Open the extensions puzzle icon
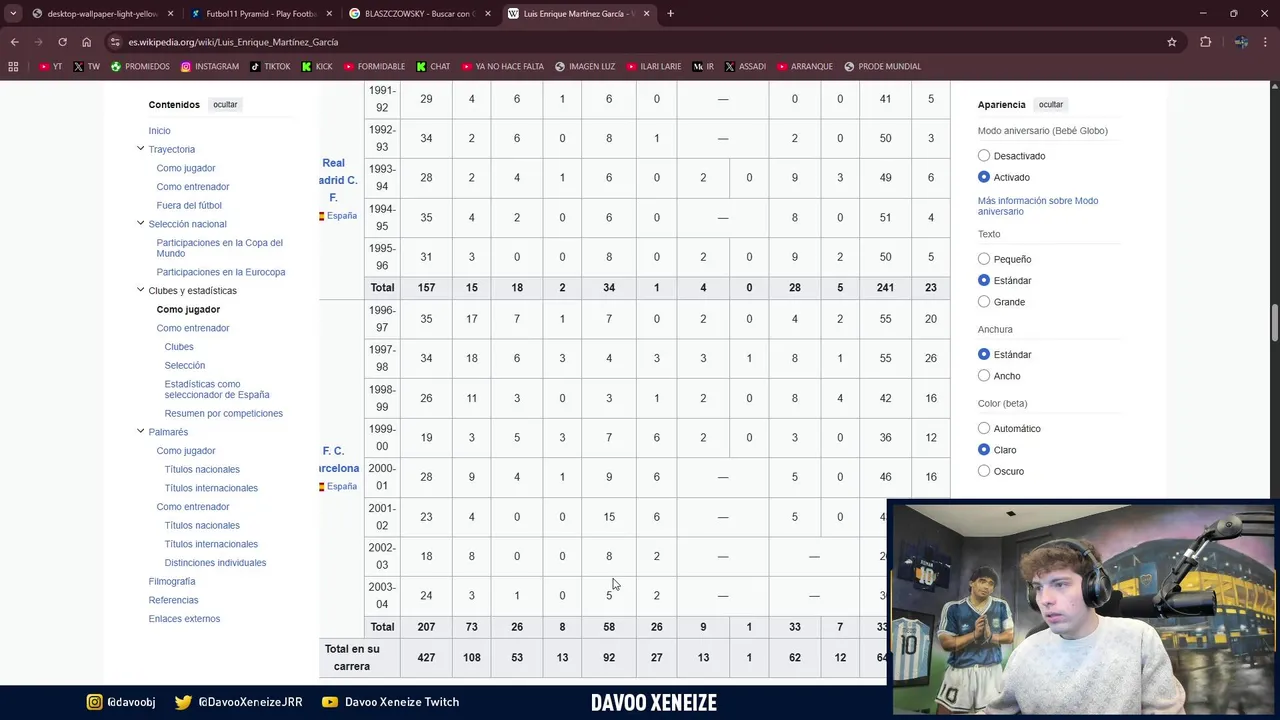This screenshot has width=1280, height=720. point(1205,42)
